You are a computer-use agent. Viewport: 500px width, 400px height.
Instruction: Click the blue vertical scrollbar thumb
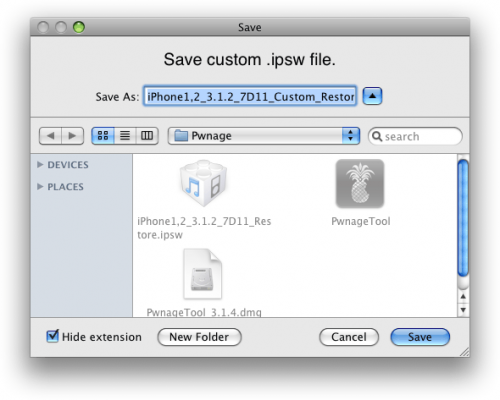(x=463, y=218)
